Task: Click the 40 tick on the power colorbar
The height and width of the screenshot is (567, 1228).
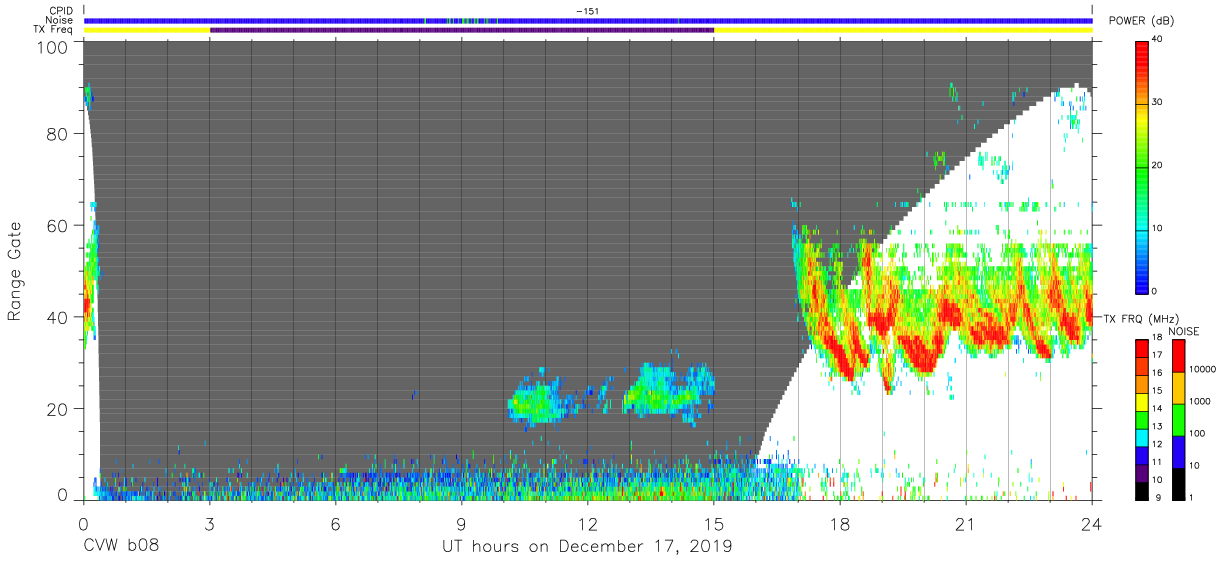Action: click(x=1158, y=39)
